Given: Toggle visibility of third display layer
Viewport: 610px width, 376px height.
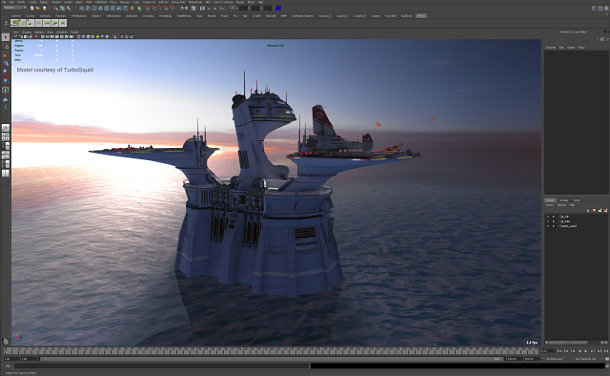Looking at the screenshot, I should (x=548, y=226).
